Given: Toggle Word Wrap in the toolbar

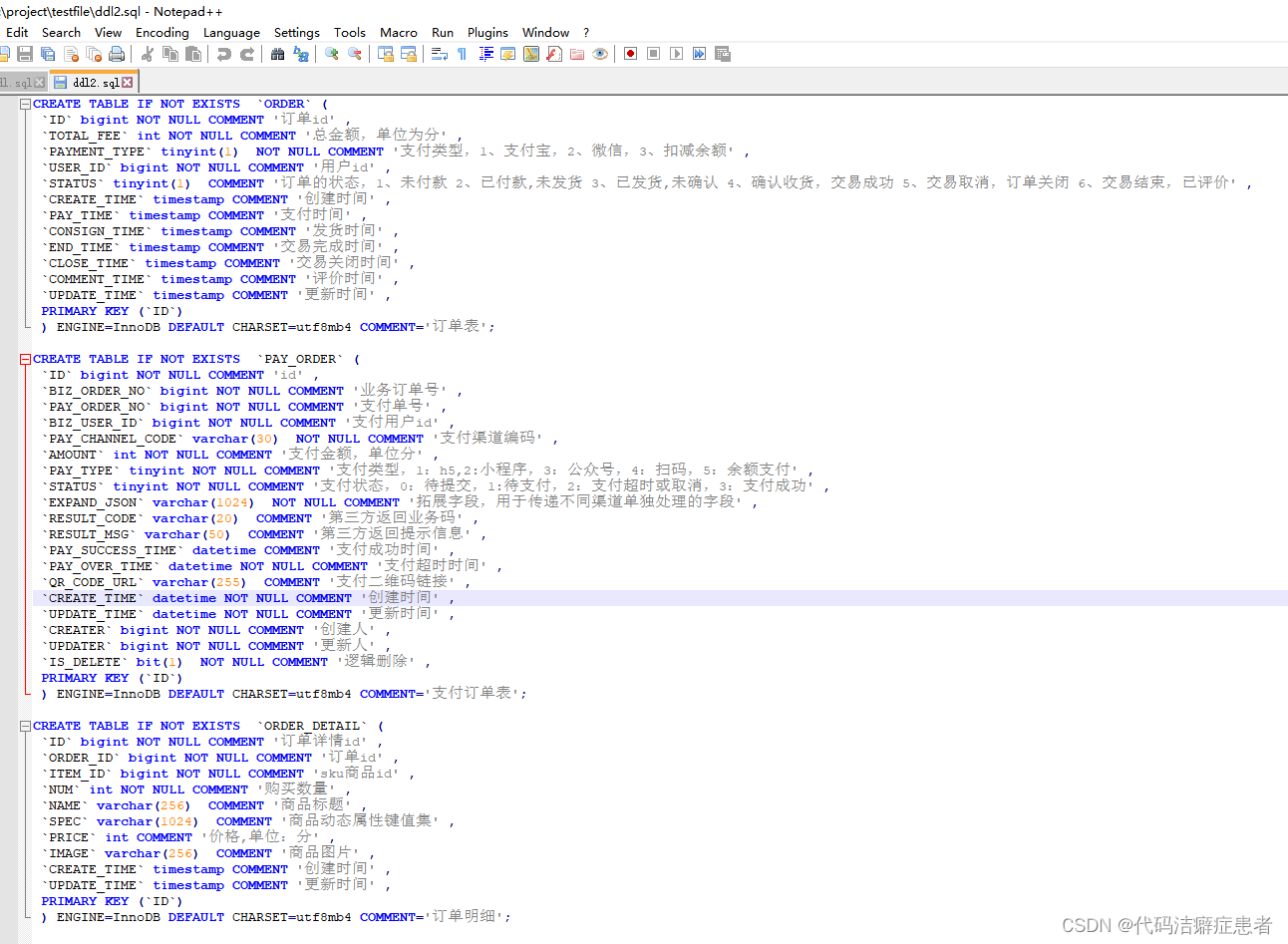Looking at the screenshot, I should coord(440,54).
